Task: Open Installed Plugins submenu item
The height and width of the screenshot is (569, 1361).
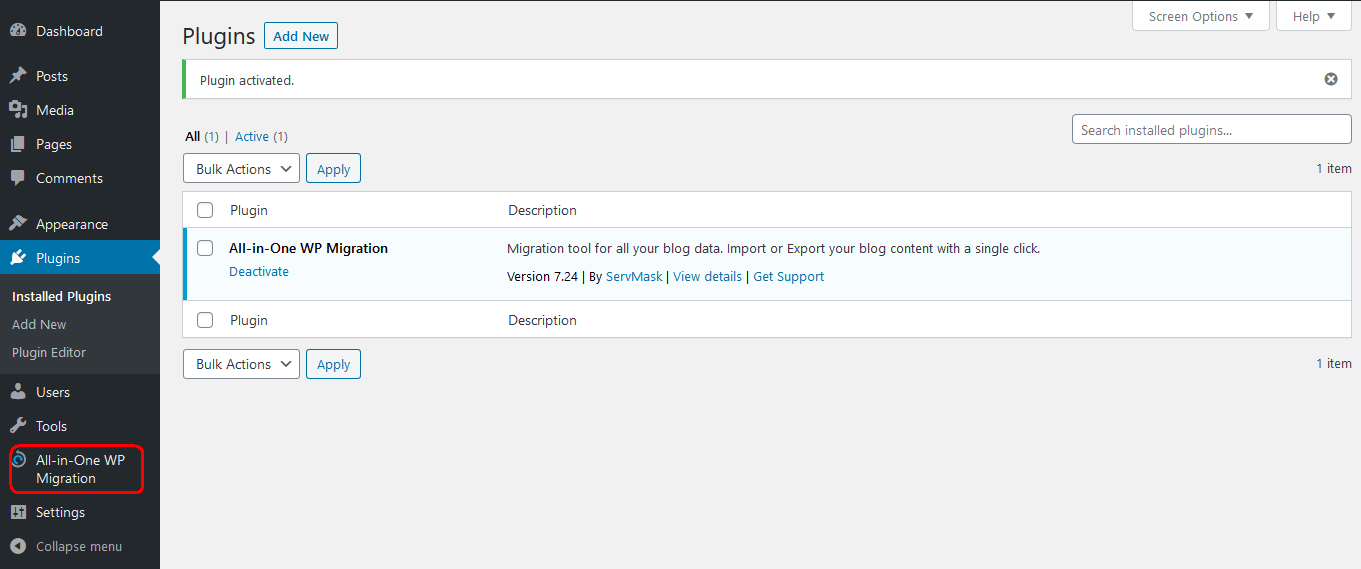Action: coord(61,296)
